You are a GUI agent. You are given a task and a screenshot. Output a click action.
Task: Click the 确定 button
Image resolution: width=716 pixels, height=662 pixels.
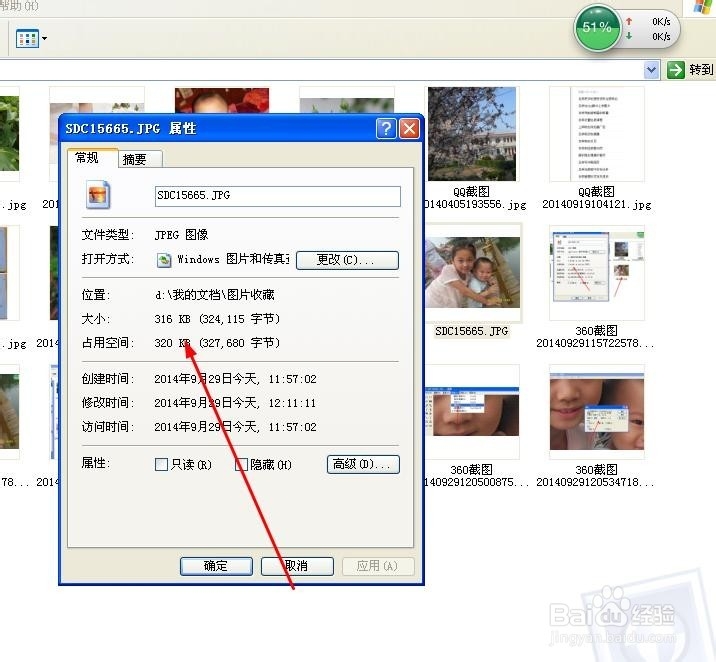(x=216, y=566)
